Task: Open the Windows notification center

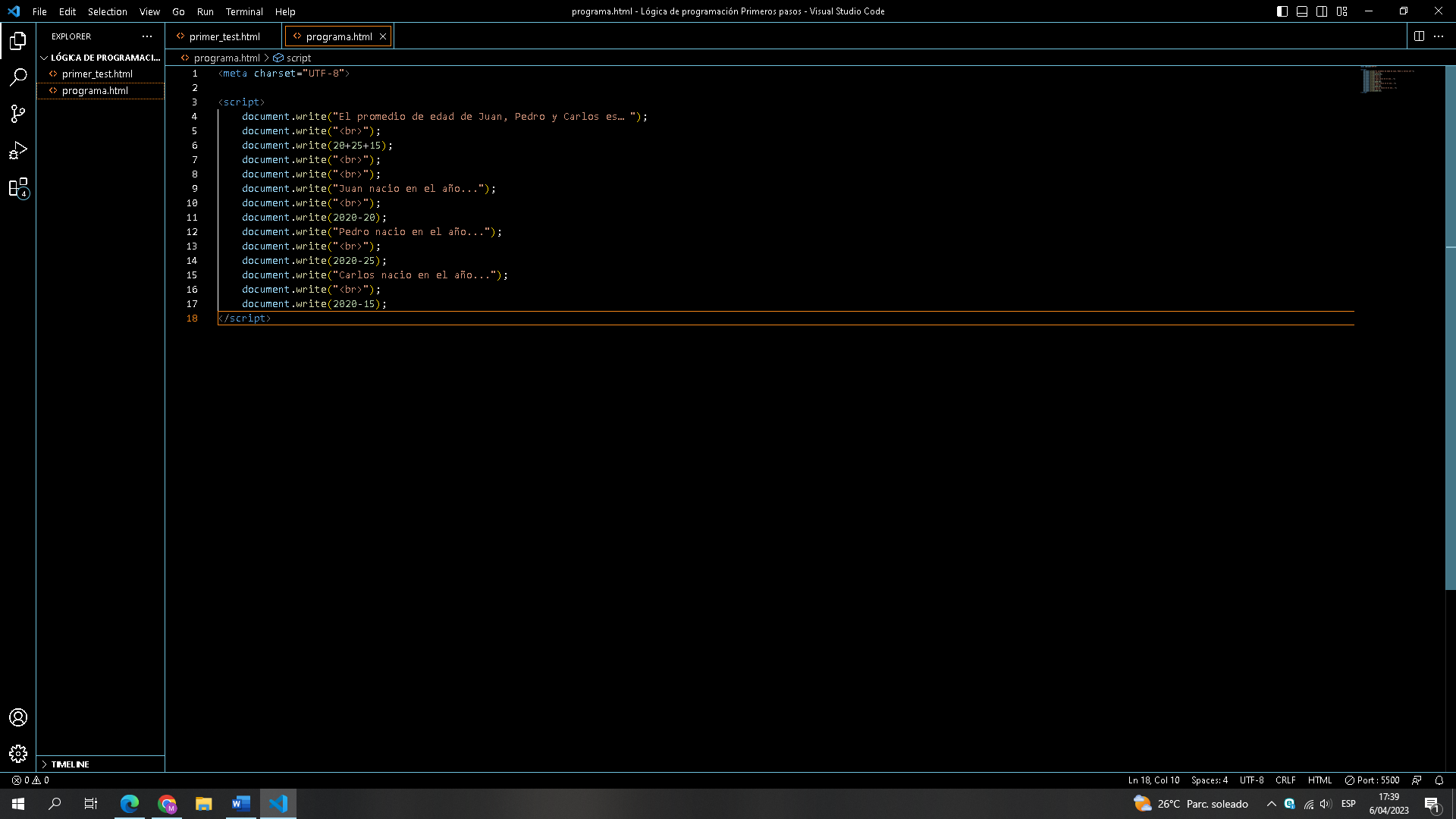Action: coord(1432,804)
